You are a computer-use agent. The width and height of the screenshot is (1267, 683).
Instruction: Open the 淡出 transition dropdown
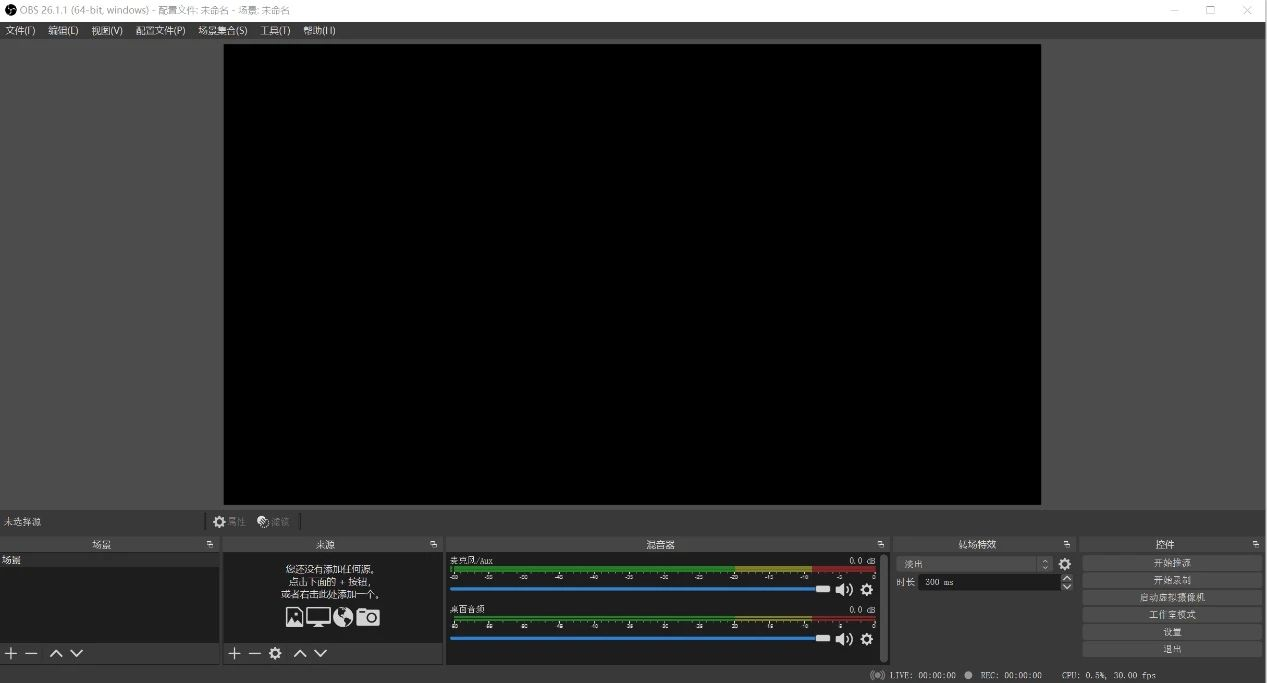coord(975,564)
